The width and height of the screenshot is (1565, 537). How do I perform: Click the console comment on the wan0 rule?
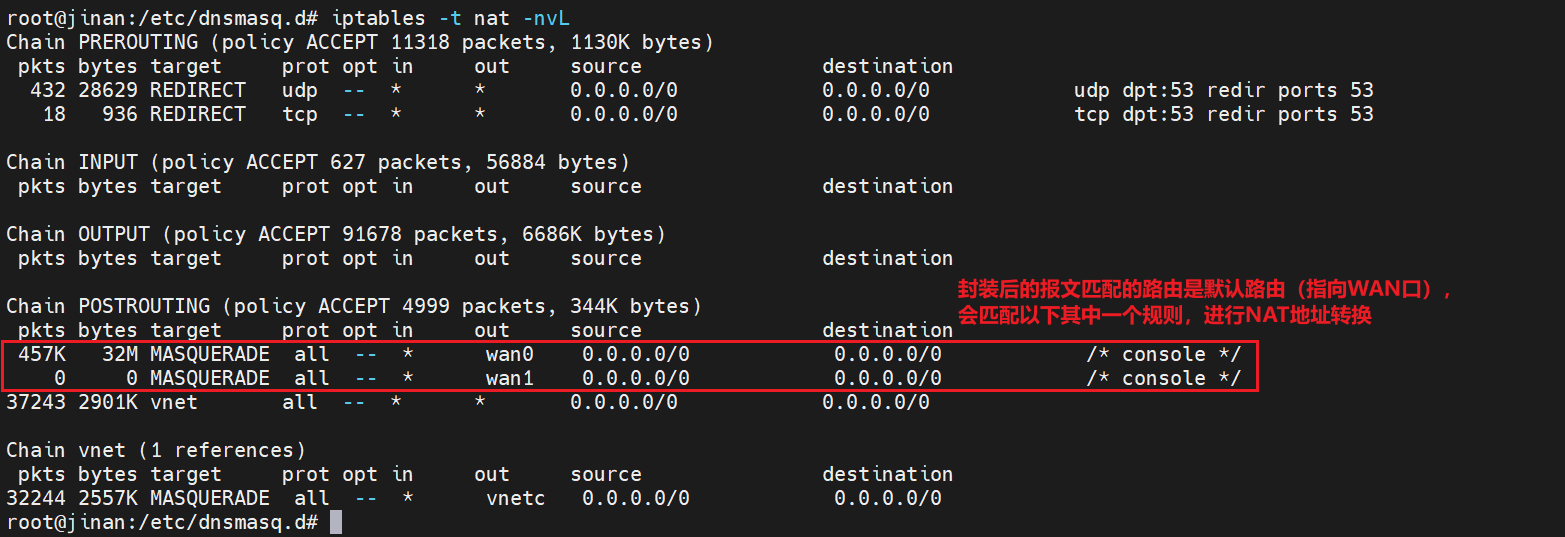tap(1163, 354)
